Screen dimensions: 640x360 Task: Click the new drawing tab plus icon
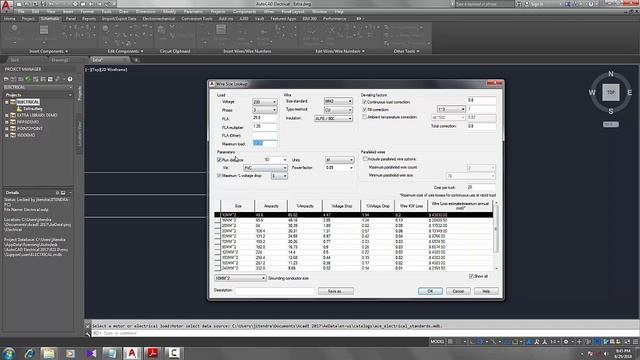(136, 60)
